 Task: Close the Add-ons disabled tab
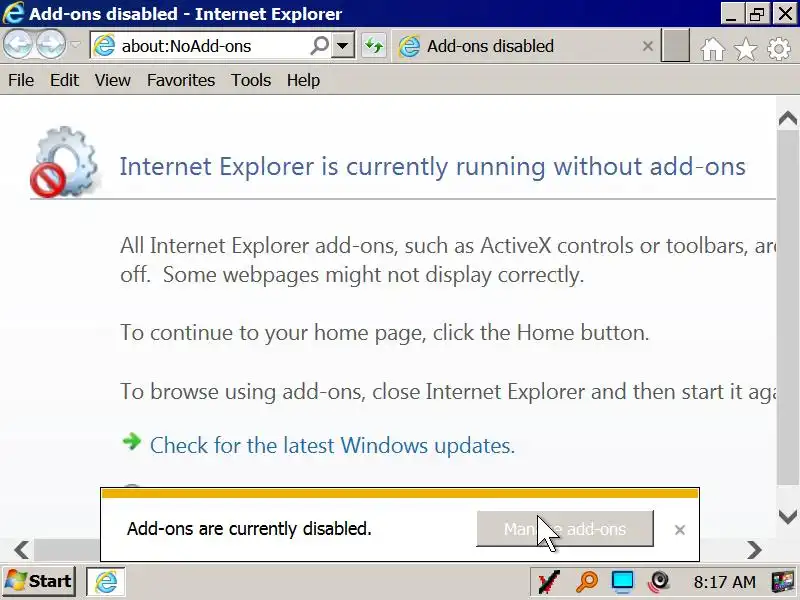click(647, 46)
